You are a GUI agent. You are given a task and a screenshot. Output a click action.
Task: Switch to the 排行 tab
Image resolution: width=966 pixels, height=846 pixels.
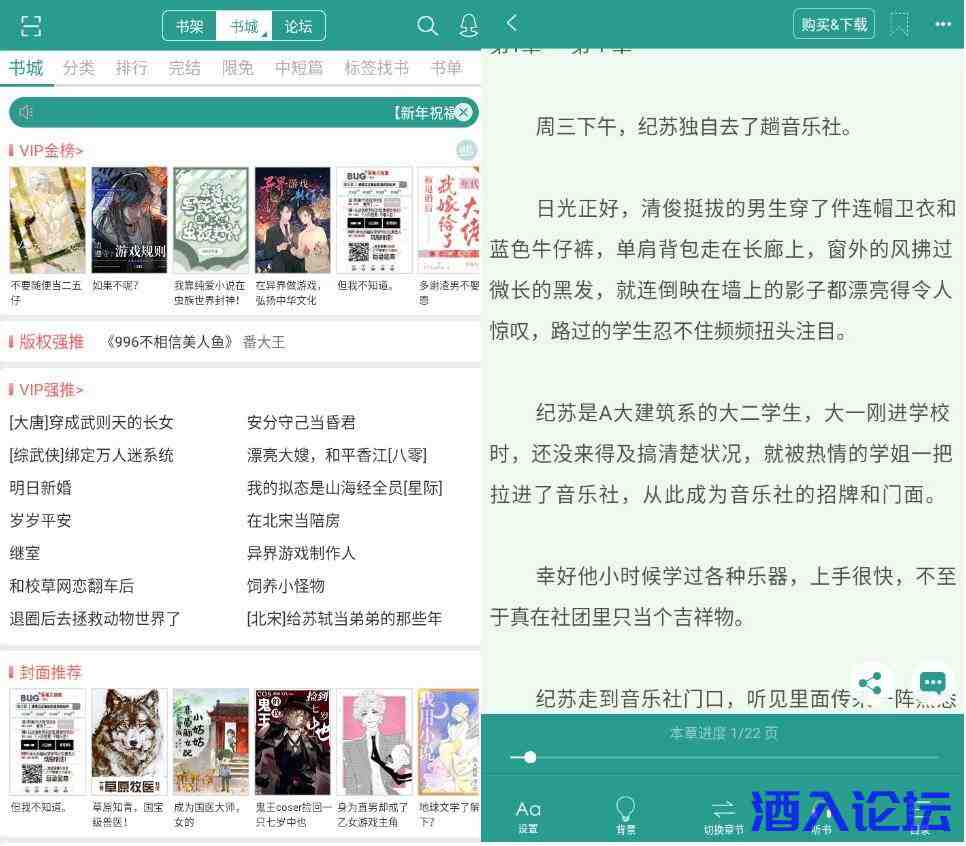click(131, 68)
